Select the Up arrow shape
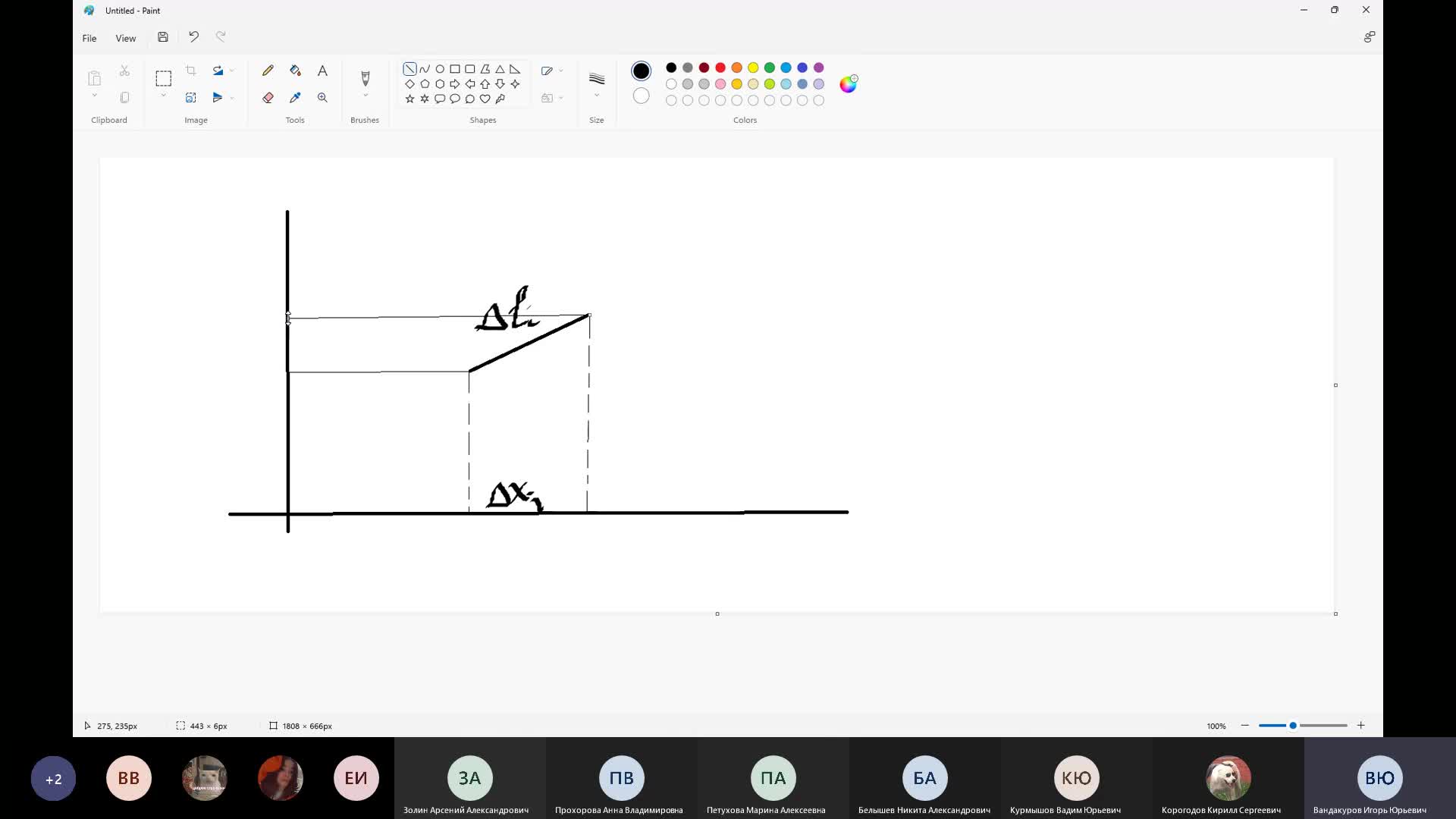1456x819 pixels. pos(485,84)
